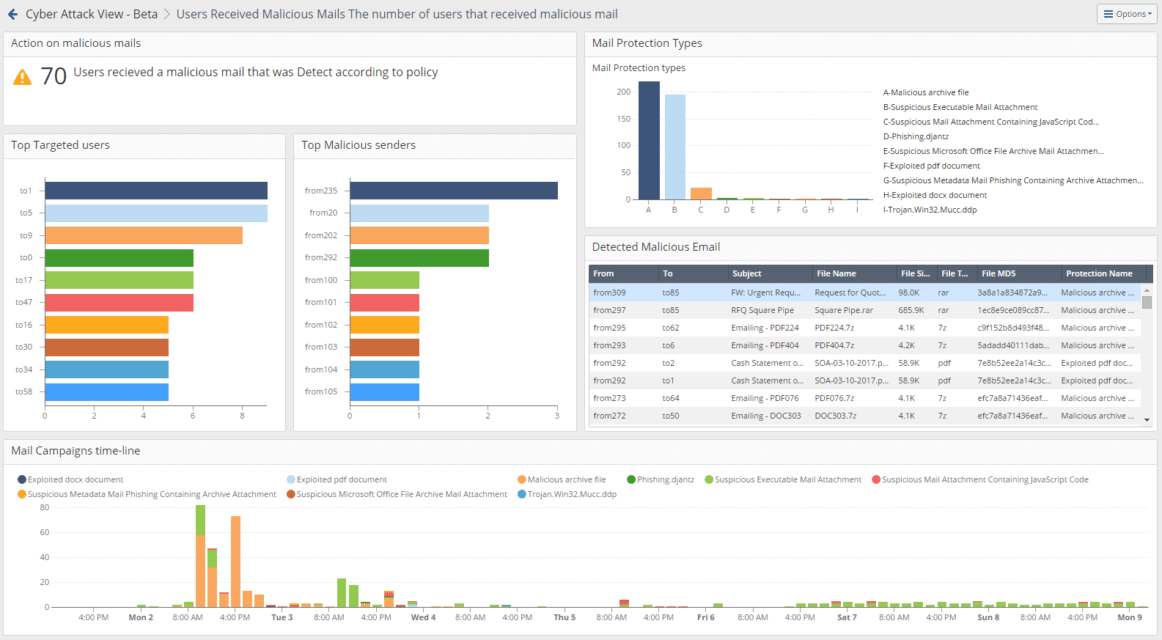The width and height of the screenshot is (1162, 640).
Task: Select the A-Malicious archive file legend label
Action: [x=926, y=93]
